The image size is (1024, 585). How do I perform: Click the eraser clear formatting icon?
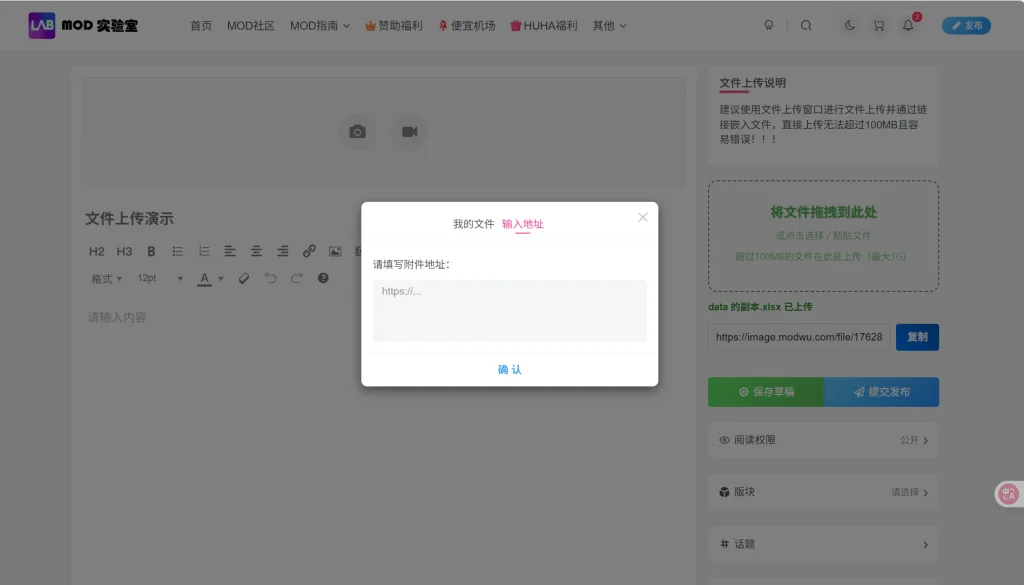pos(243,278)
